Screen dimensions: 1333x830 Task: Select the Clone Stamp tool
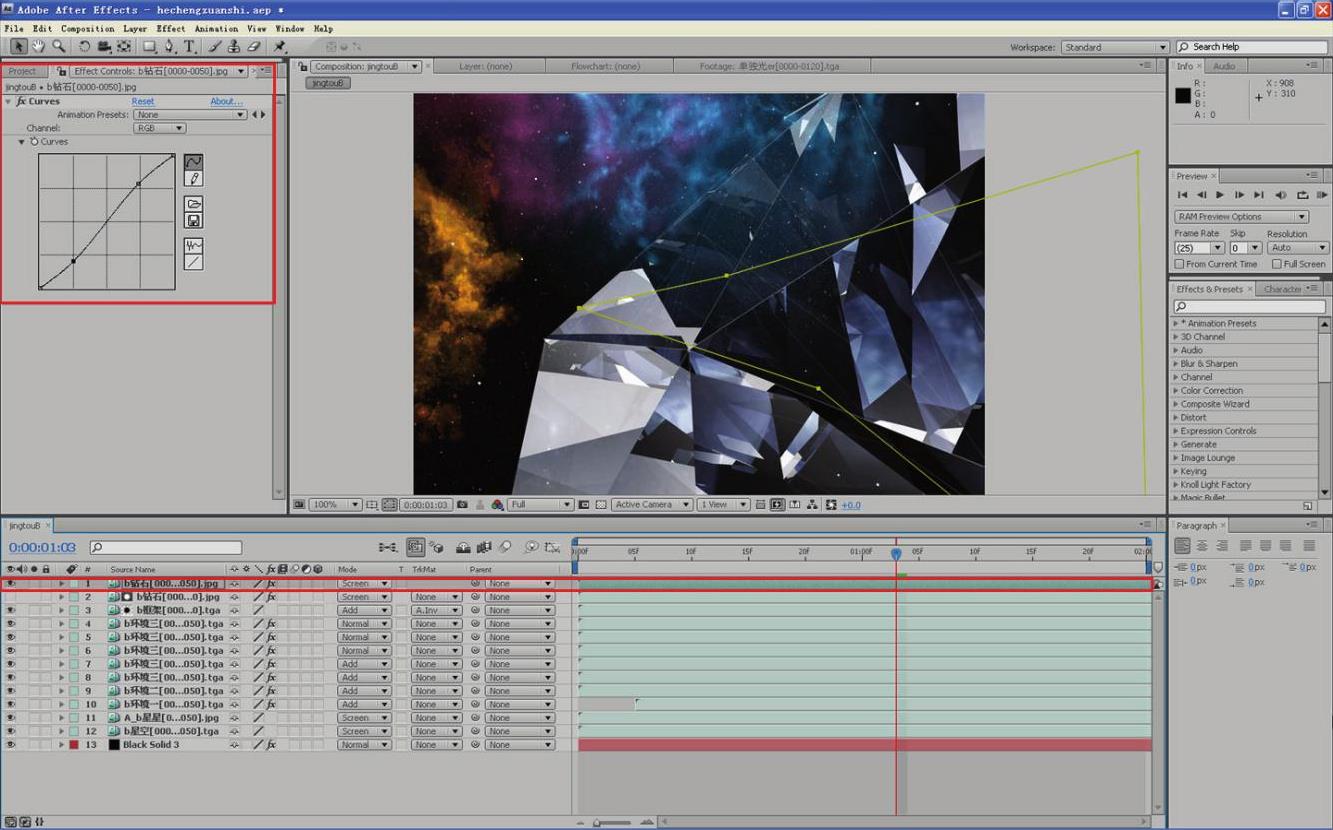pyautogui.click(x=233, y=46)
